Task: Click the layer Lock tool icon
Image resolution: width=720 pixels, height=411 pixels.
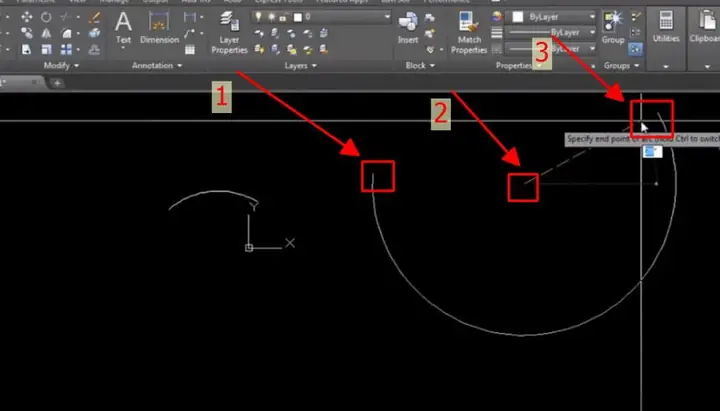Action: [308, 33]
